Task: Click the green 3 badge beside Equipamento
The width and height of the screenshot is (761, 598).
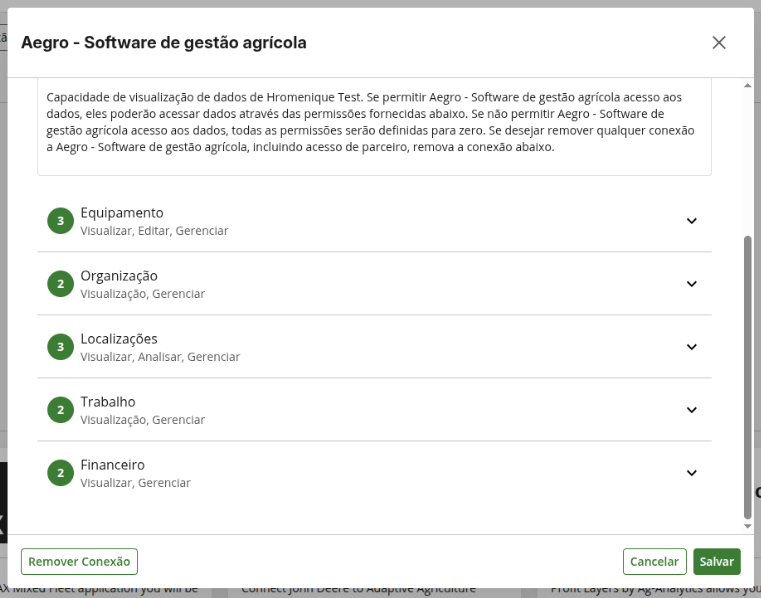Action: pyautogui.click(x=61, y=221)
